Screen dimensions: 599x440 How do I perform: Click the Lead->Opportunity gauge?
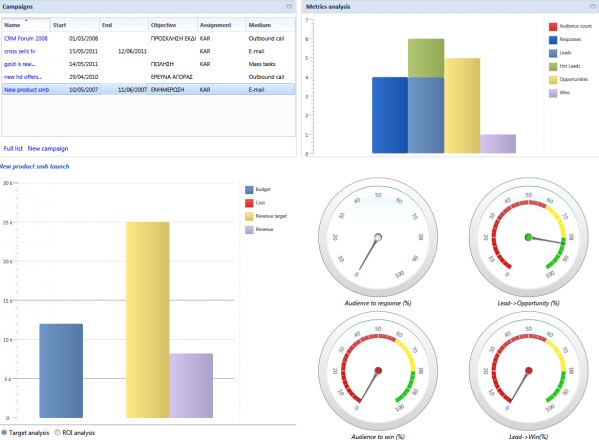(529, 237)
